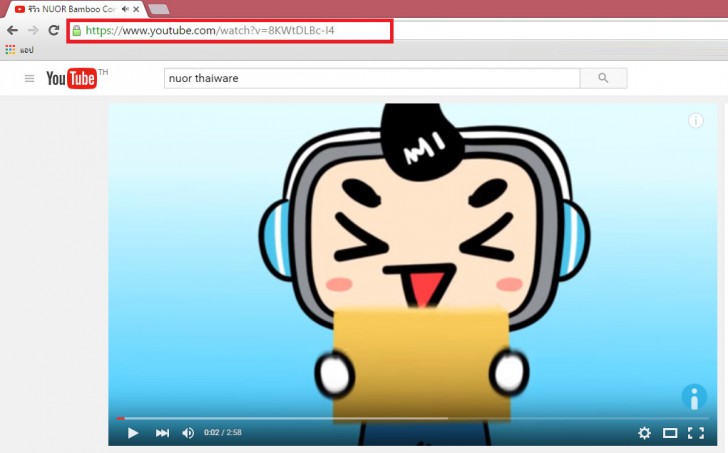Open the YouTube hamburger guide menu
This screenshot has width=728, height=453.
(x=29, y=78)
